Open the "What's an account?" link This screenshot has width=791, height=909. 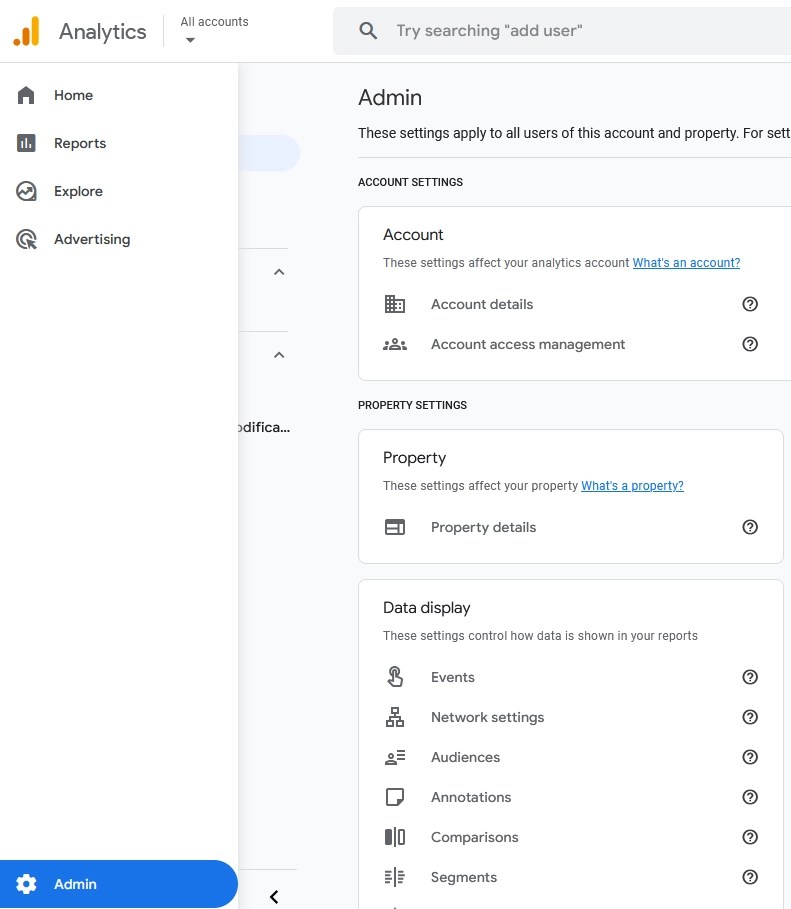tap(686, 263)
